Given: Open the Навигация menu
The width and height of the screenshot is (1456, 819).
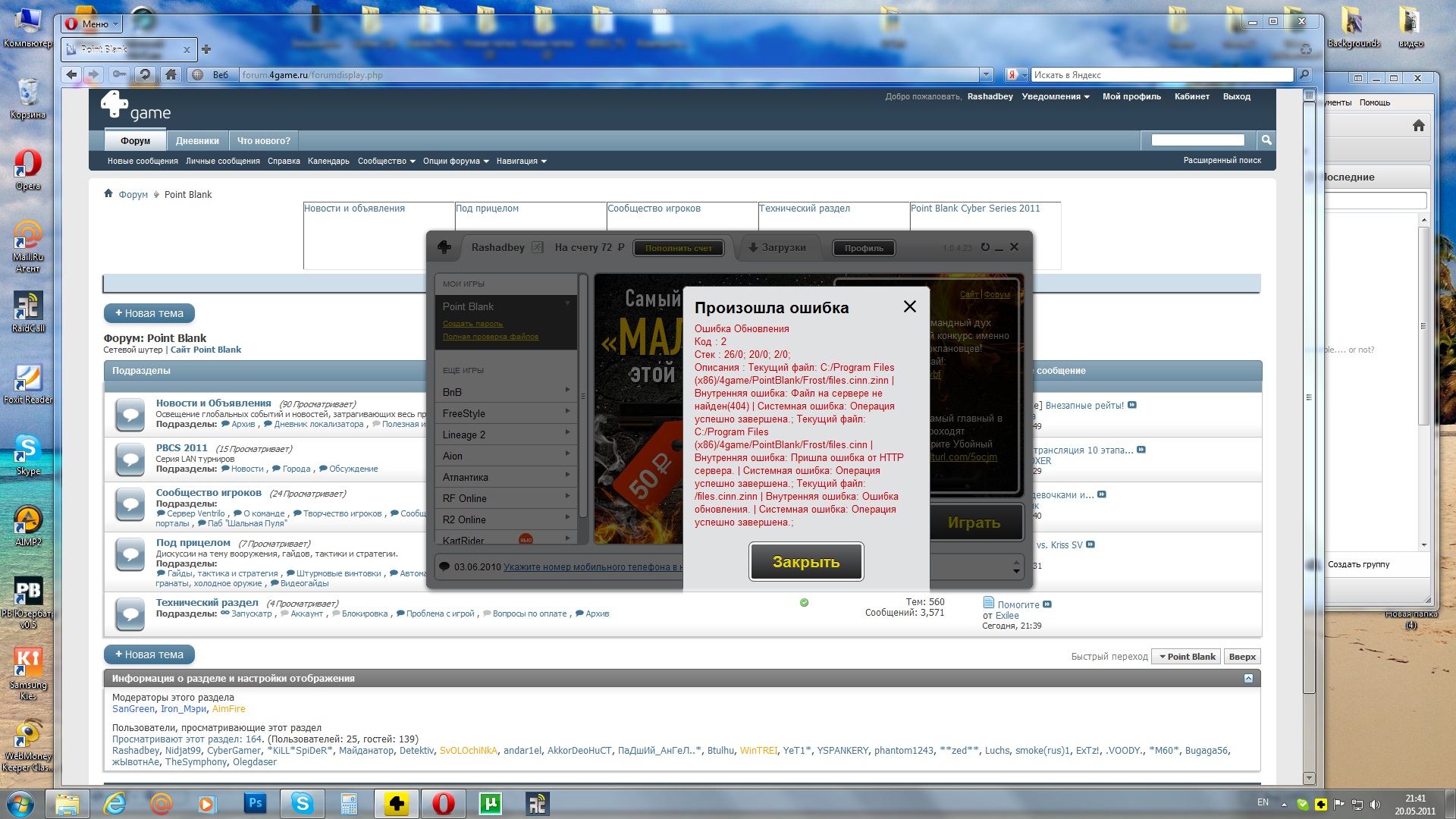Looking at the screenshot, I should [521, 161].
